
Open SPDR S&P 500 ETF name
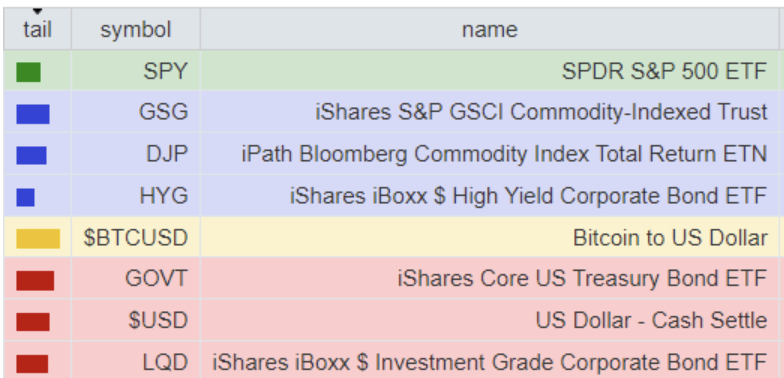[x=664, y=72]
